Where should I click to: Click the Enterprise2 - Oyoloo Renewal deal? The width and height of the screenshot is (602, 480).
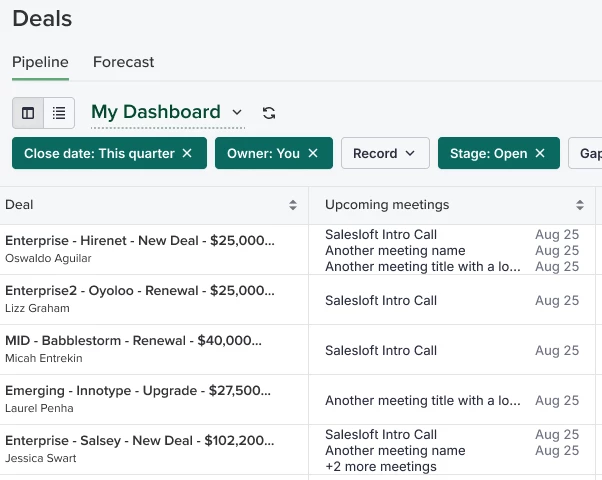pos(139,290)
